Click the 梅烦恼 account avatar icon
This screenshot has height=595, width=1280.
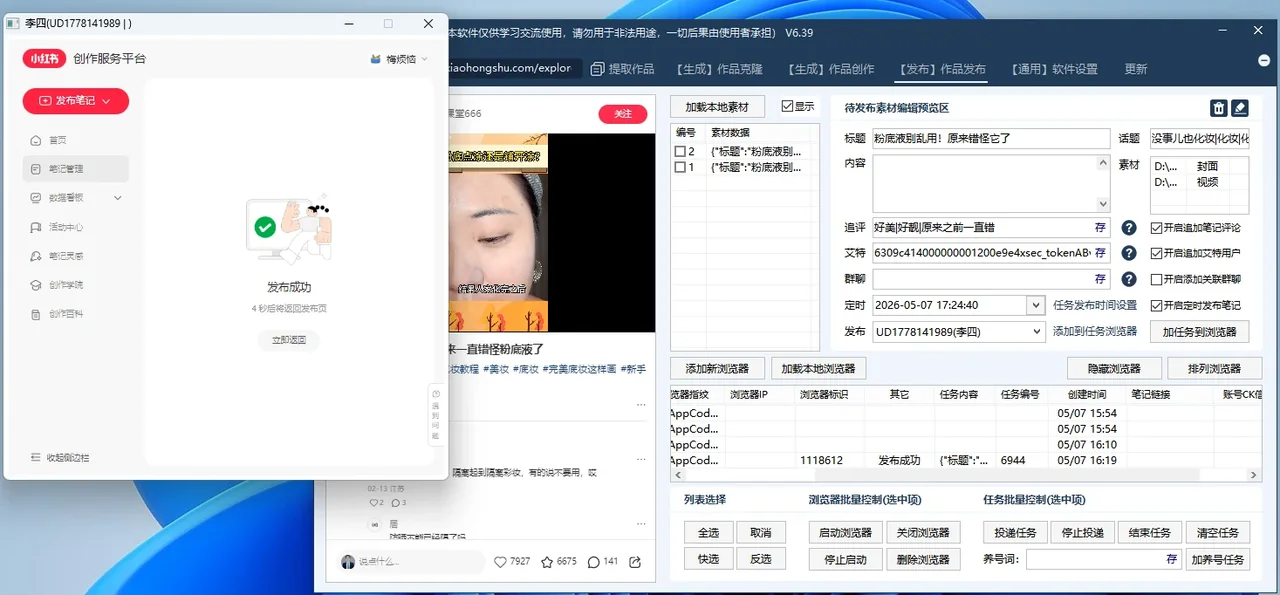pyautogui.click(x=375, y=59)
